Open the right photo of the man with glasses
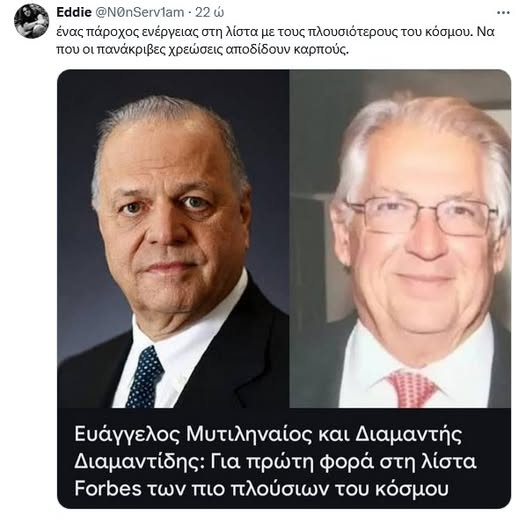The image size is (526, 522). (x=400, y=239)
